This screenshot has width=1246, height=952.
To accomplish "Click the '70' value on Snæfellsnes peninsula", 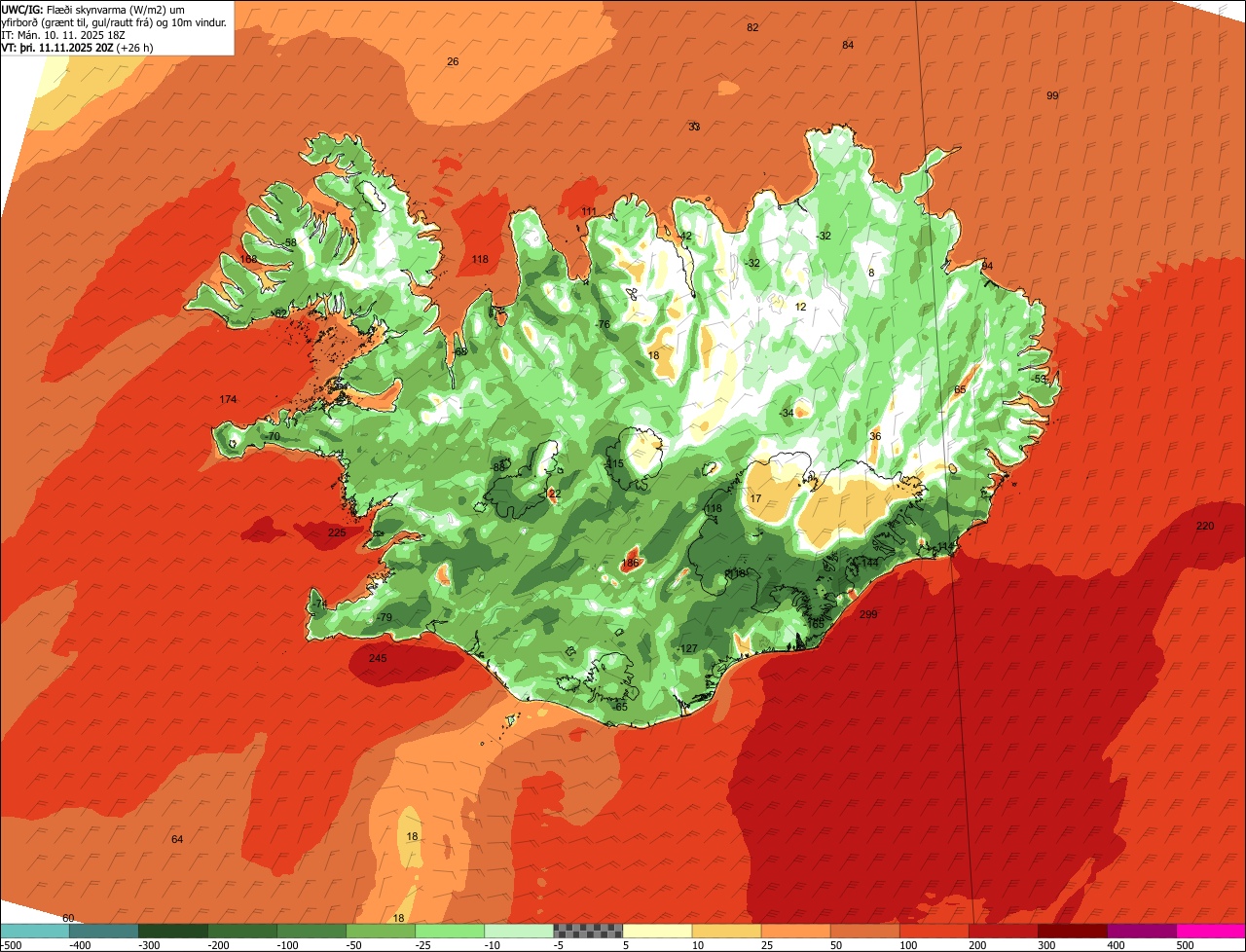I will tap(274, 436).
